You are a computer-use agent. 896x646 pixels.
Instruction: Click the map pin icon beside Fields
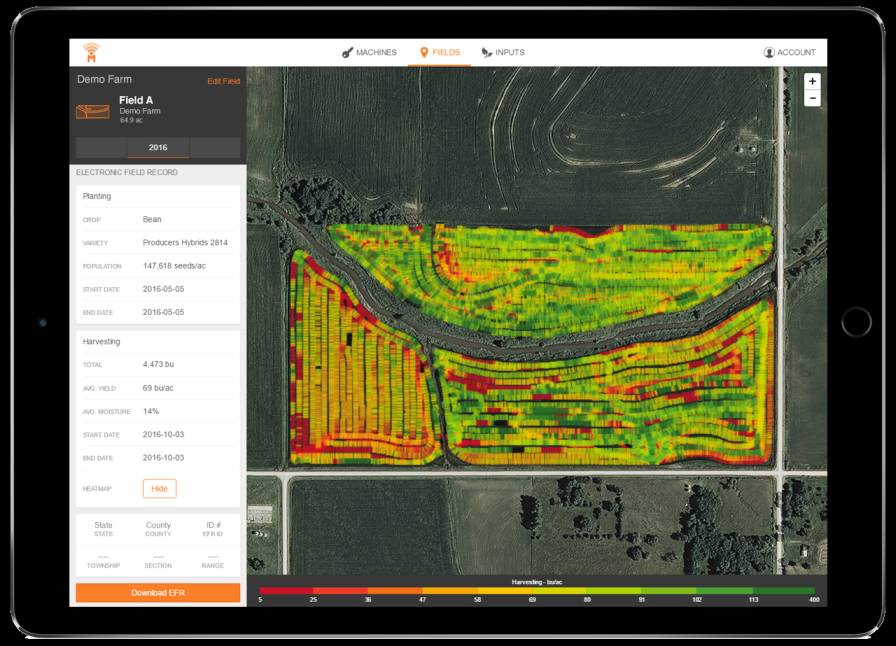(x=424, y=53)
